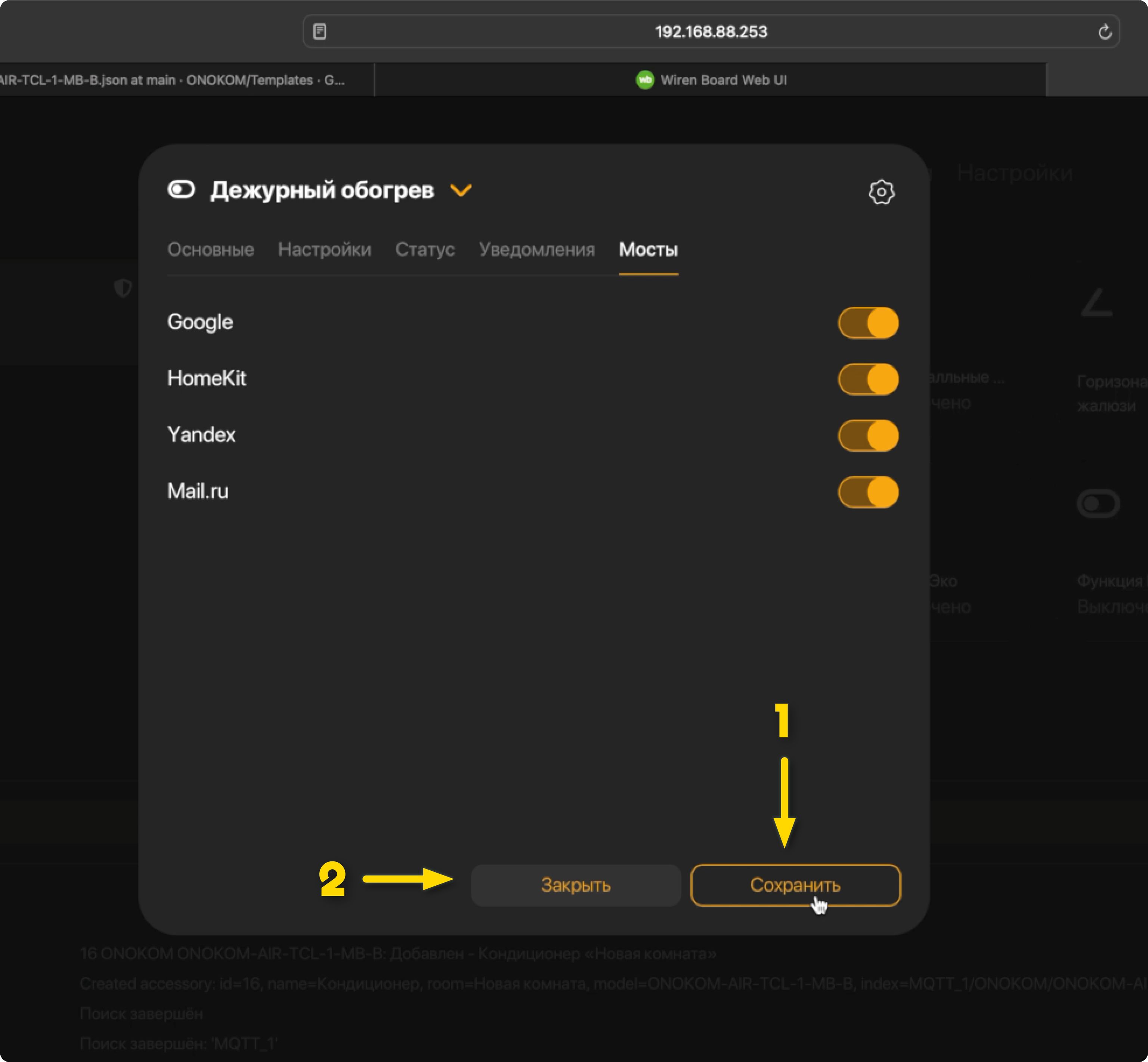Click the dimmed toggle switch behind dialog
Viewport: 1148px width, 1062px height.
[x=1098, y=504]
